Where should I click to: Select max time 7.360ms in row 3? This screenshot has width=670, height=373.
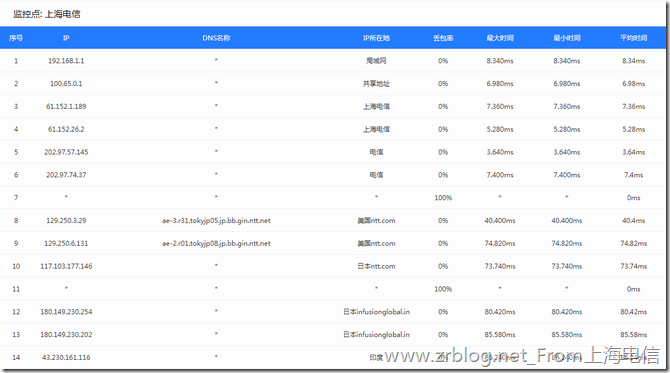pos(500,106)
